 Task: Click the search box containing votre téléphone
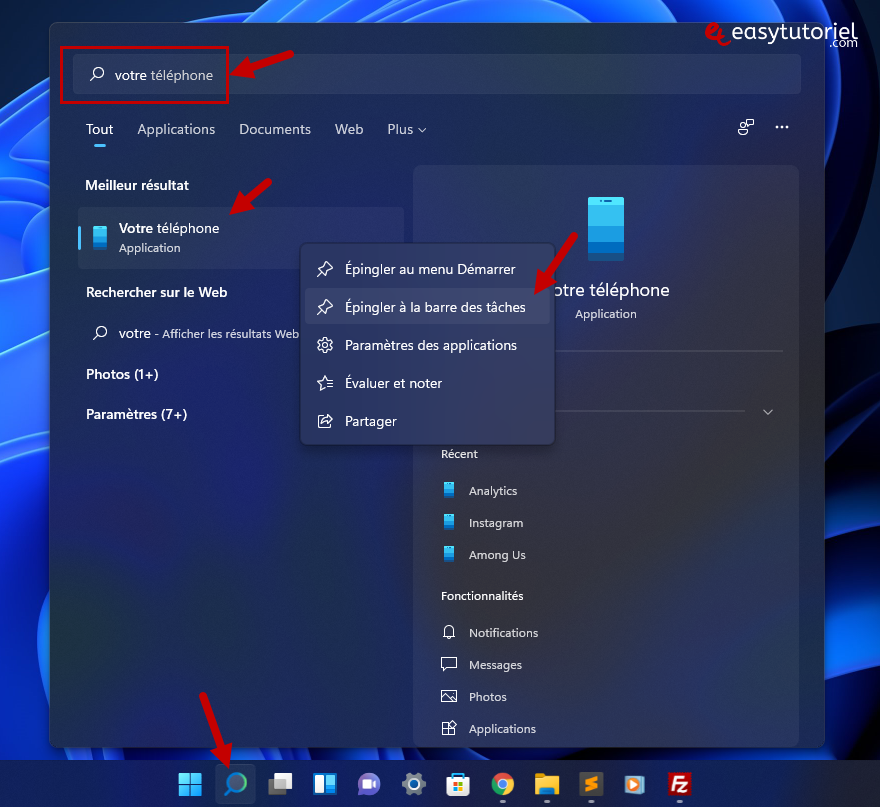click(437, 74)
